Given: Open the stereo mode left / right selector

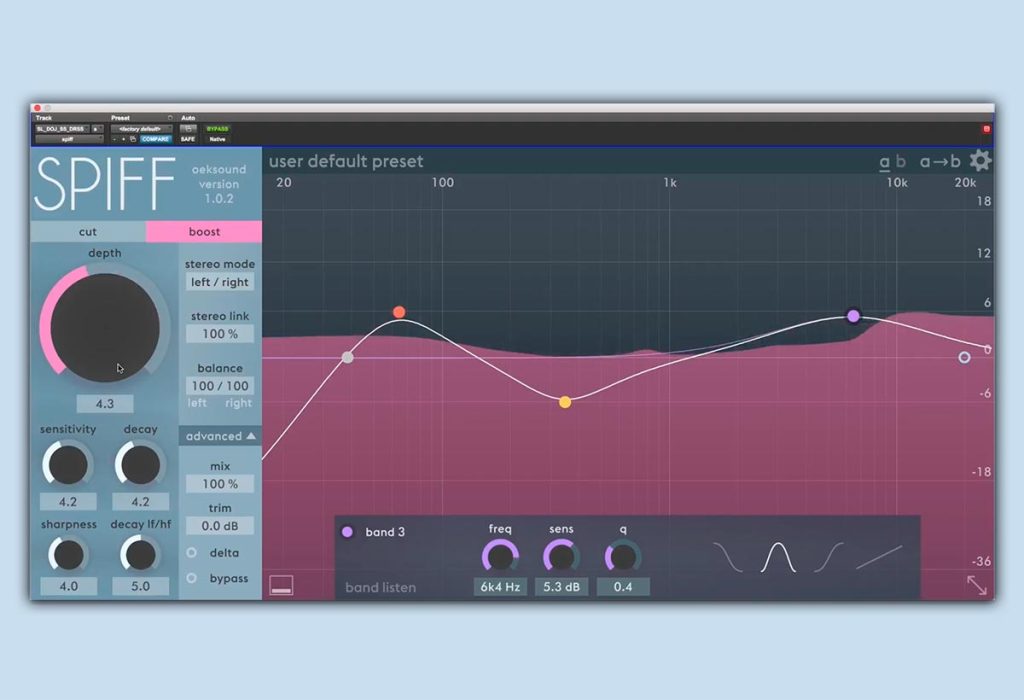Looking at the screenshot, I should coord(220,282).
